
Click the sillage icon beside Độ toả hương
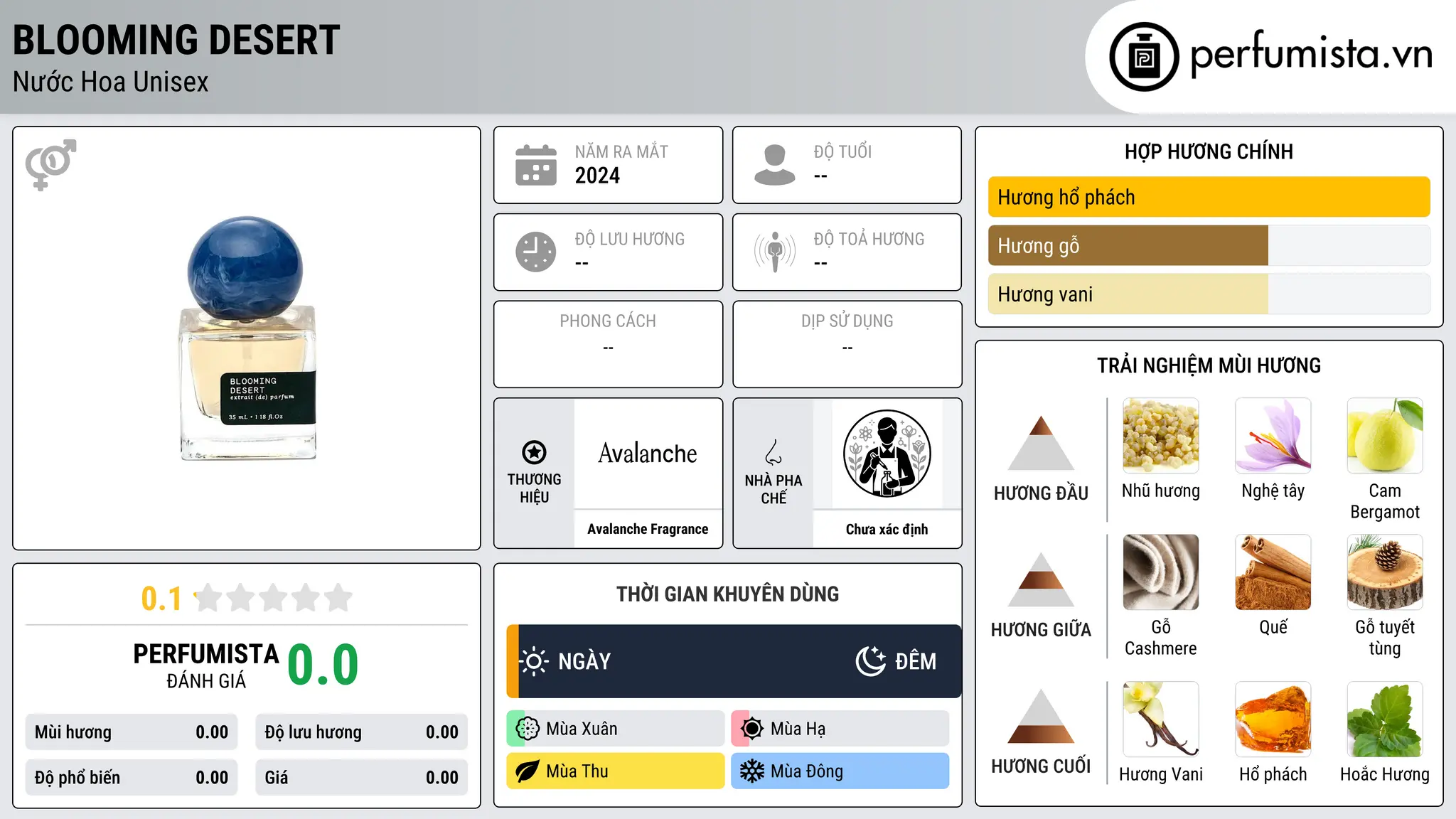tap(775, 252)
